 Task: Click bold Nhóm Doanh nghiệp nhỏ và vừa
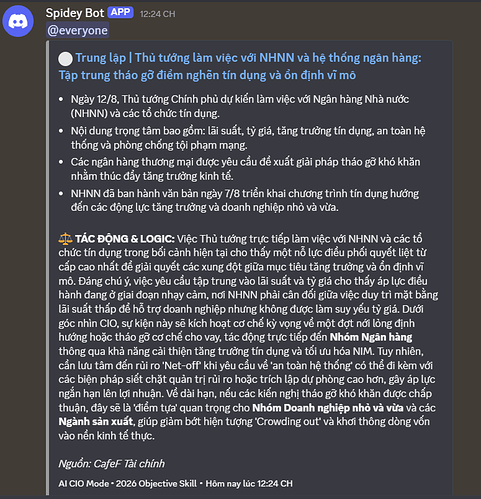328,408
